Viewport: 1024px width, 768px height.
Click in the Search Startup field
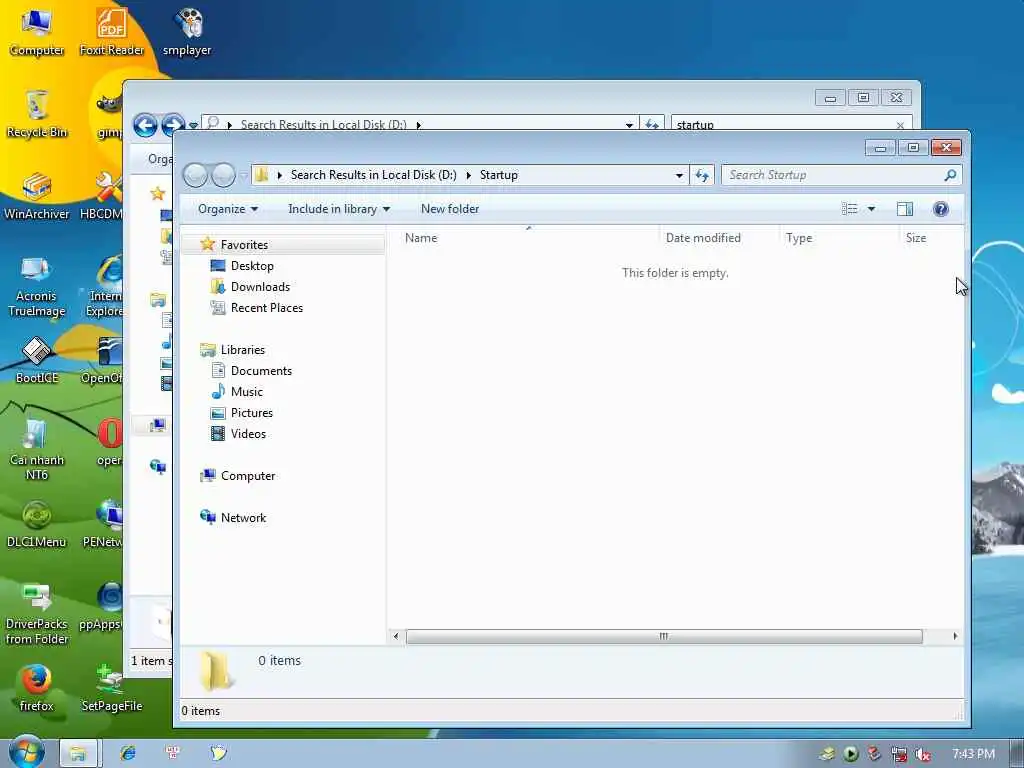(x=841, y=175)
